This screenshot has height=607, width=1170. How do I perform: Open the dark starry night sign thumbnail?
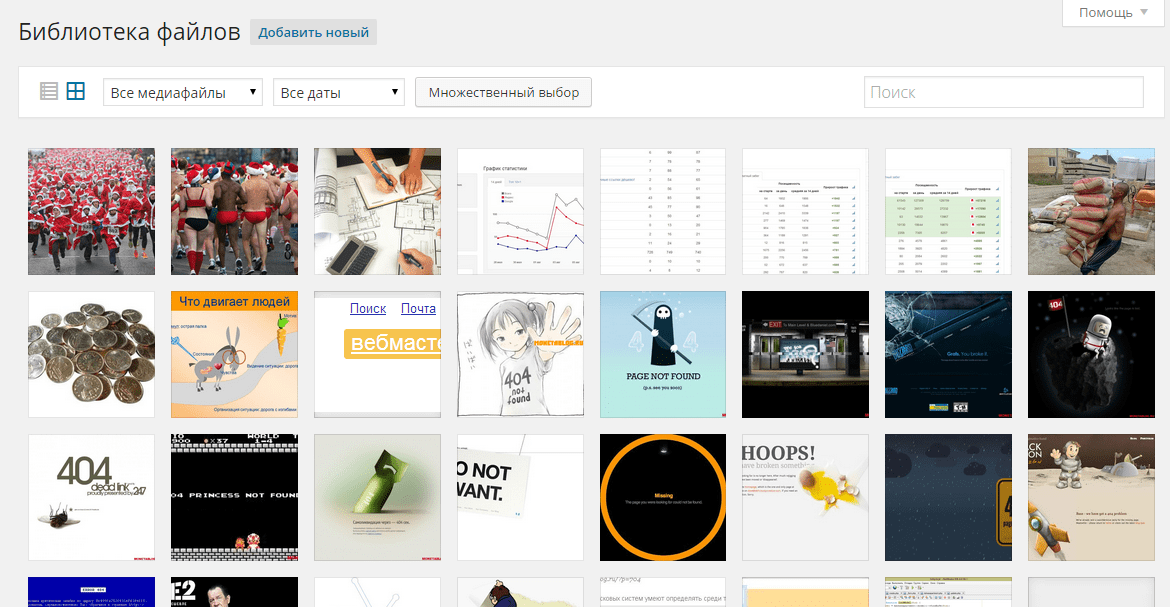tap(948, 497)
